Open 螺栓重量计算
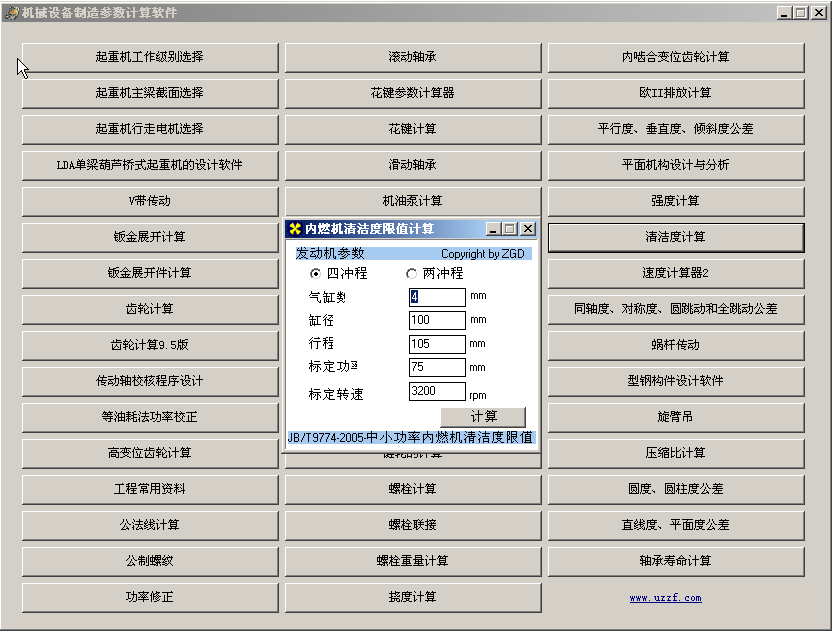Viewport: 832px width, 631px height. (413, 561)
